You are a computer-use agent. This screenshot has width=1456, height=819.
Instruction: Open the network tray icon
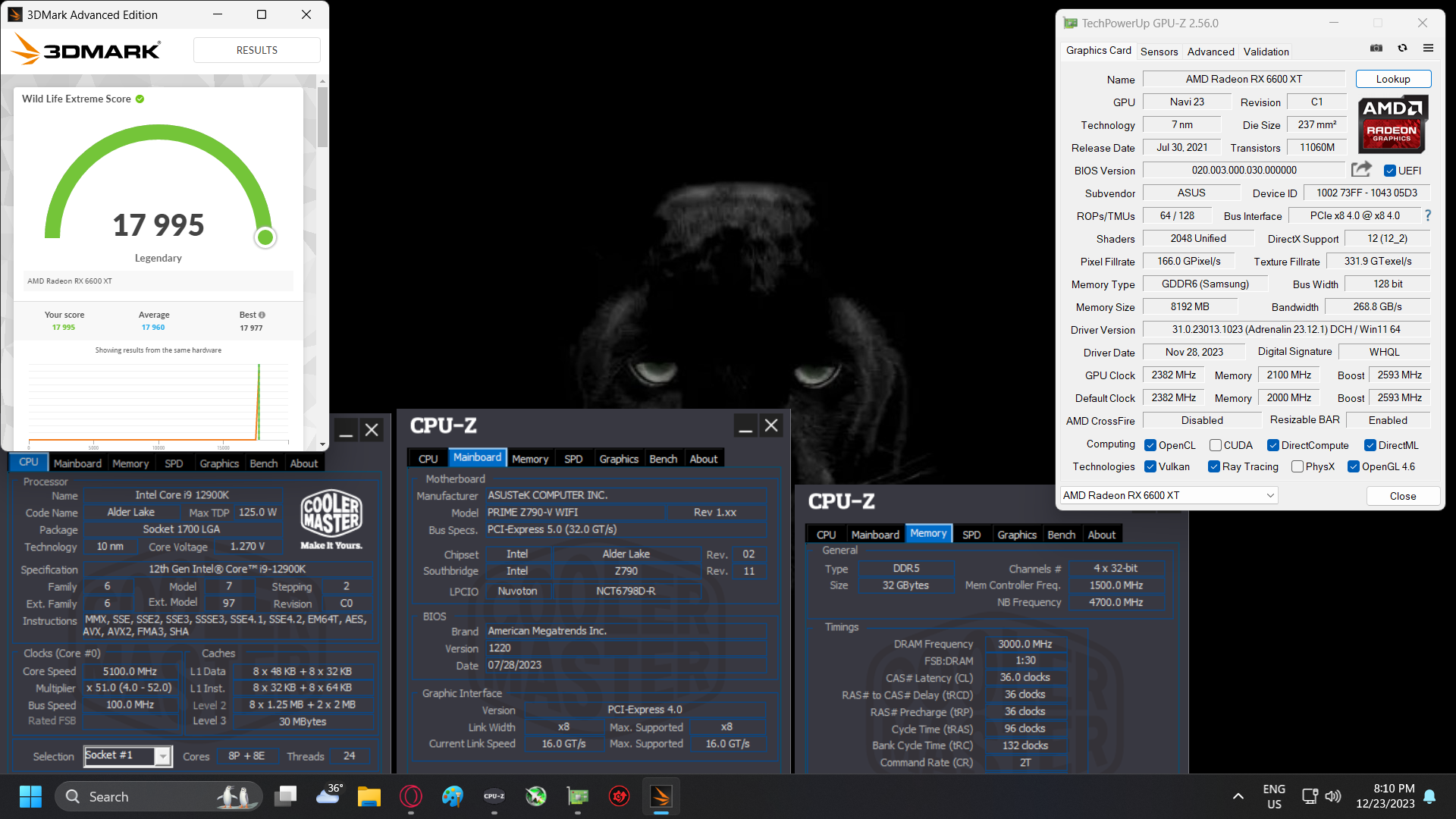[1310, 796]
